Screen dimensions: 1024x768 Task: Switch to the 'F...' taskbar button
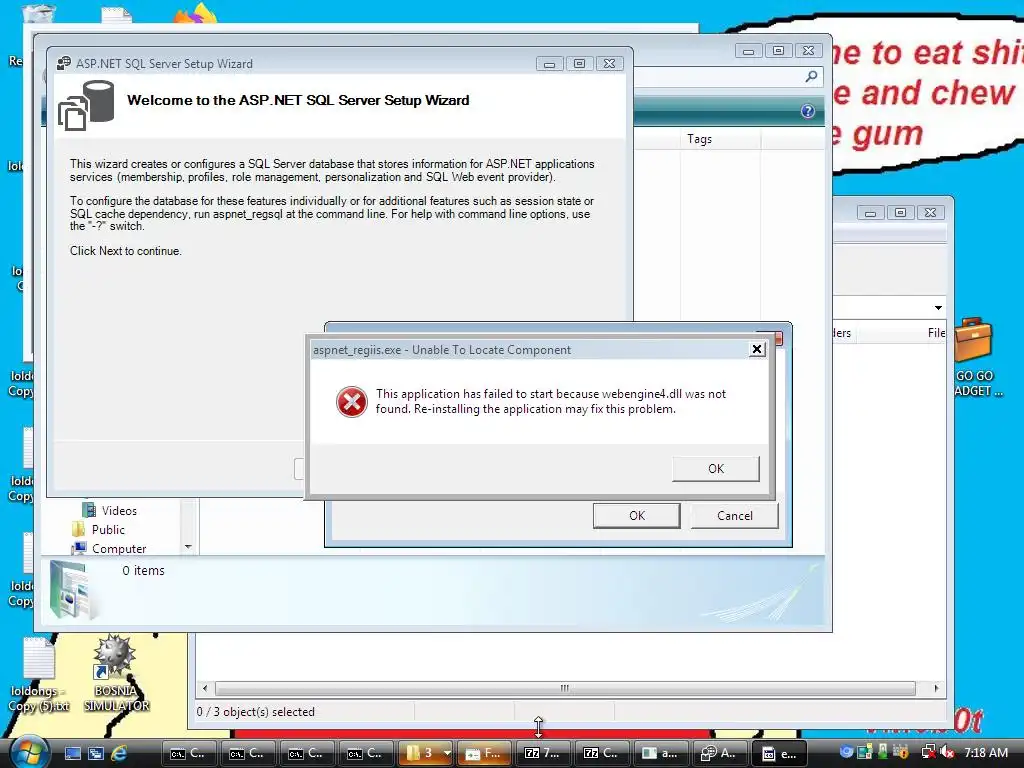(485, 753)
